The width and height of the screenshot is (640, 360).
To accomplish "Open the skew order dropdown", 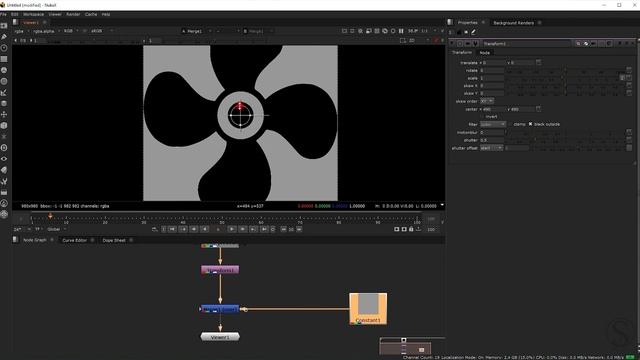I will pos(487,101).
